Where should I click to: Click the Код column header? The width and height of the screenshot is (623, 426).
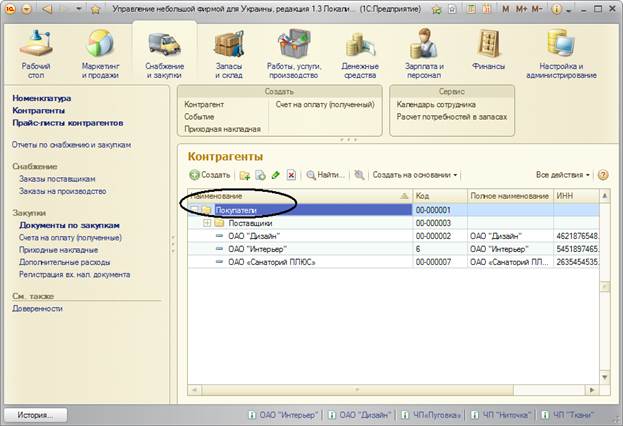coord(440,196)
